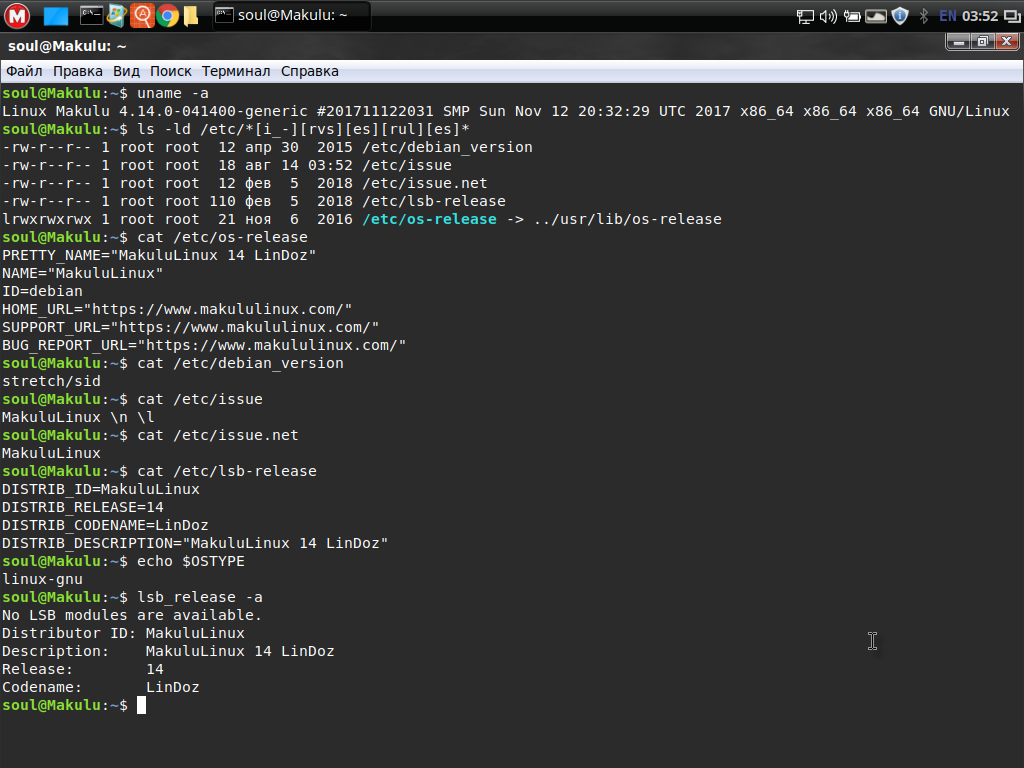Click the 'uname -a' command text
Image resolution: width=1024 pixels, height=768 pixels.
[x=172, y=93]
